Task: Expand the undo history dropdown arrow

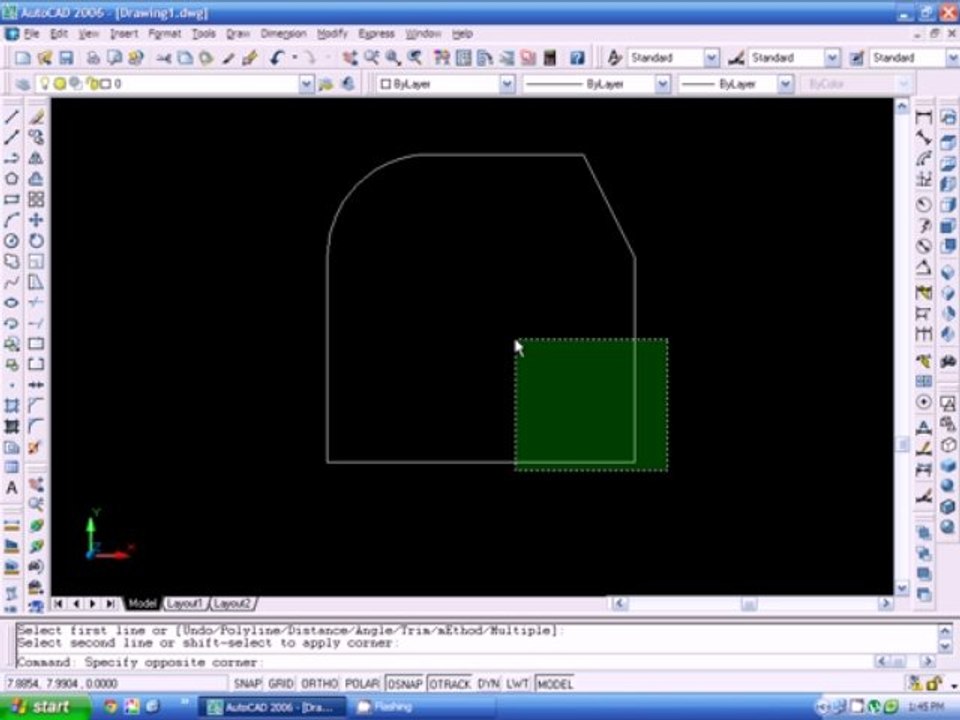Action: 294,58
